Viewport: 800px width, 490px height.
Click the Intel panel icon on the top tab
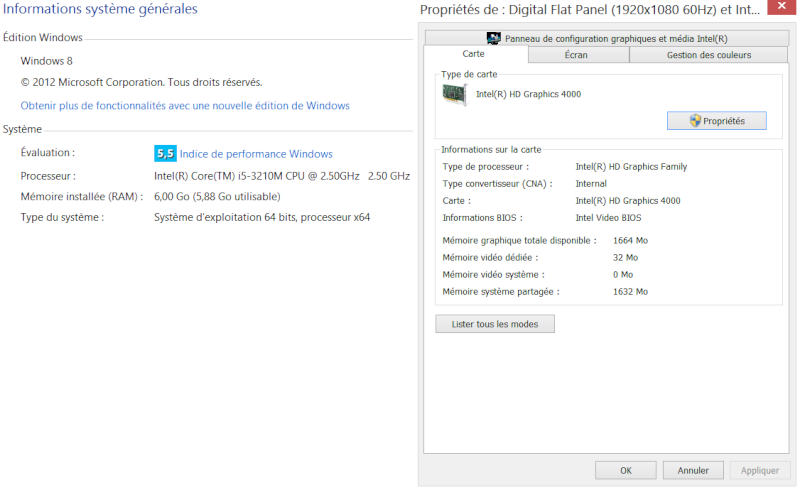[x=493, y=38]
